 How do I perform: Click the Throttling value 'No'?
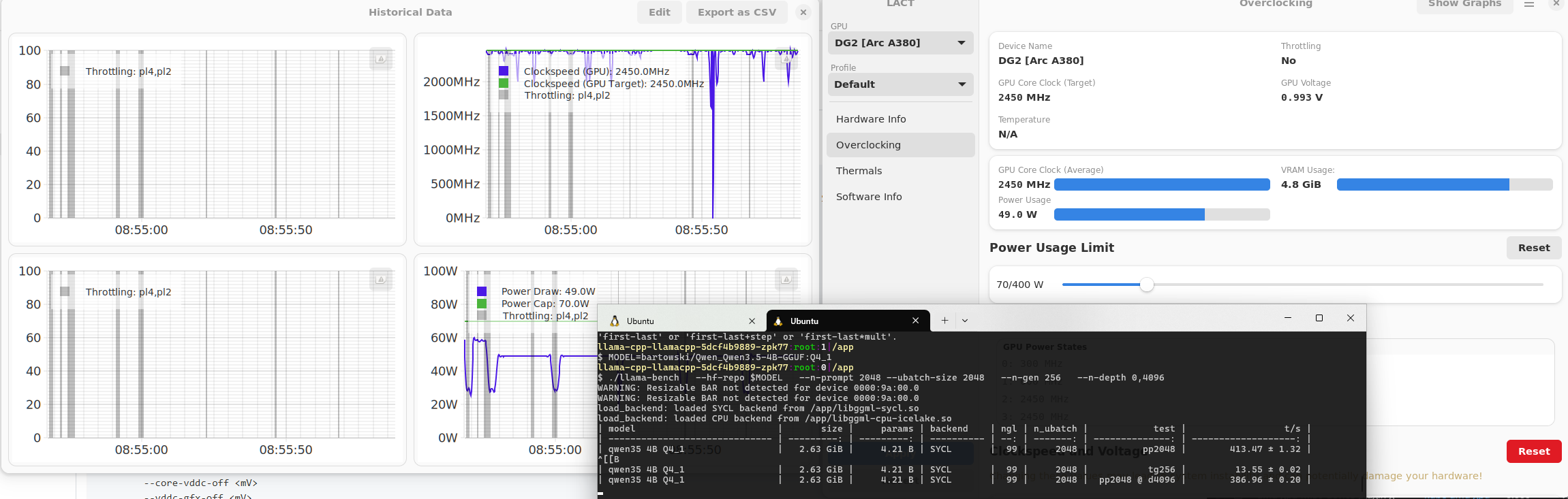1289,61
